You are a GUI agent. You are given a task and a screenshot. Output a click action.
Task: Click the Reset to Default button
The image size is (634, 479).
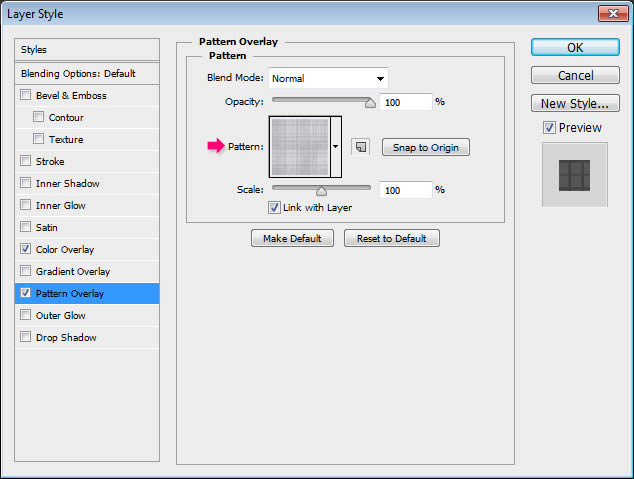tap(392, 238)
